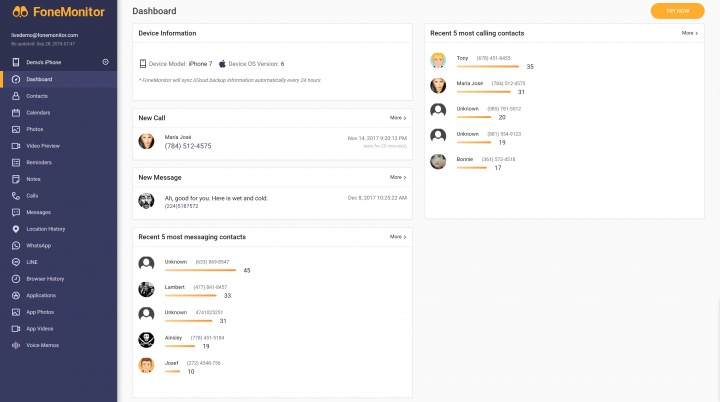The height and width of the screenshot is (402, 720).
Task: Click the (784) 512-4575 phone number in New Call
Action: point(188,146)
